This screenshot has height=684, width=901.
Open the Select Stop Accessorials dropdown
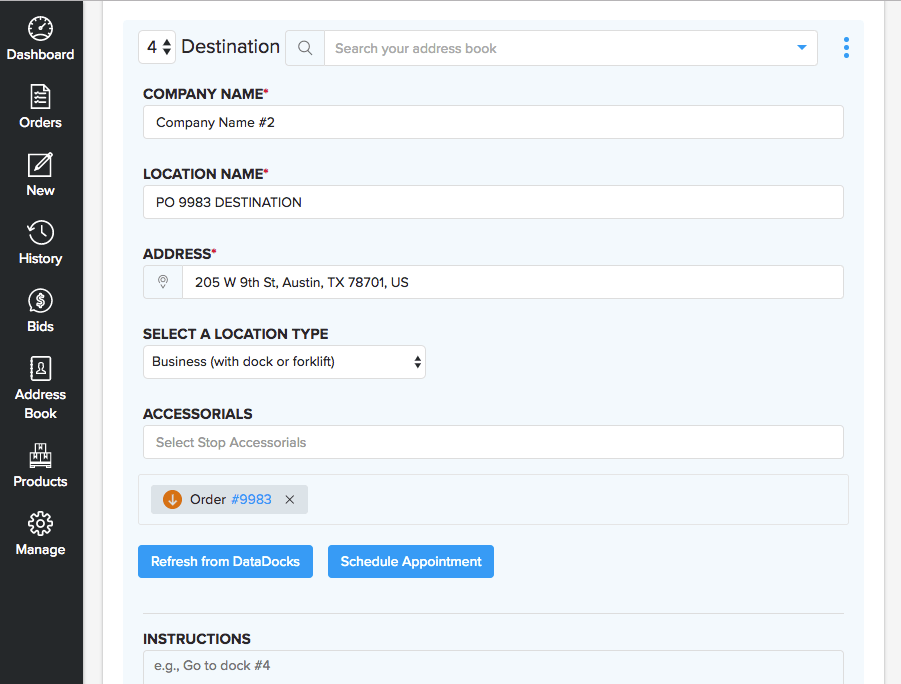493,442
